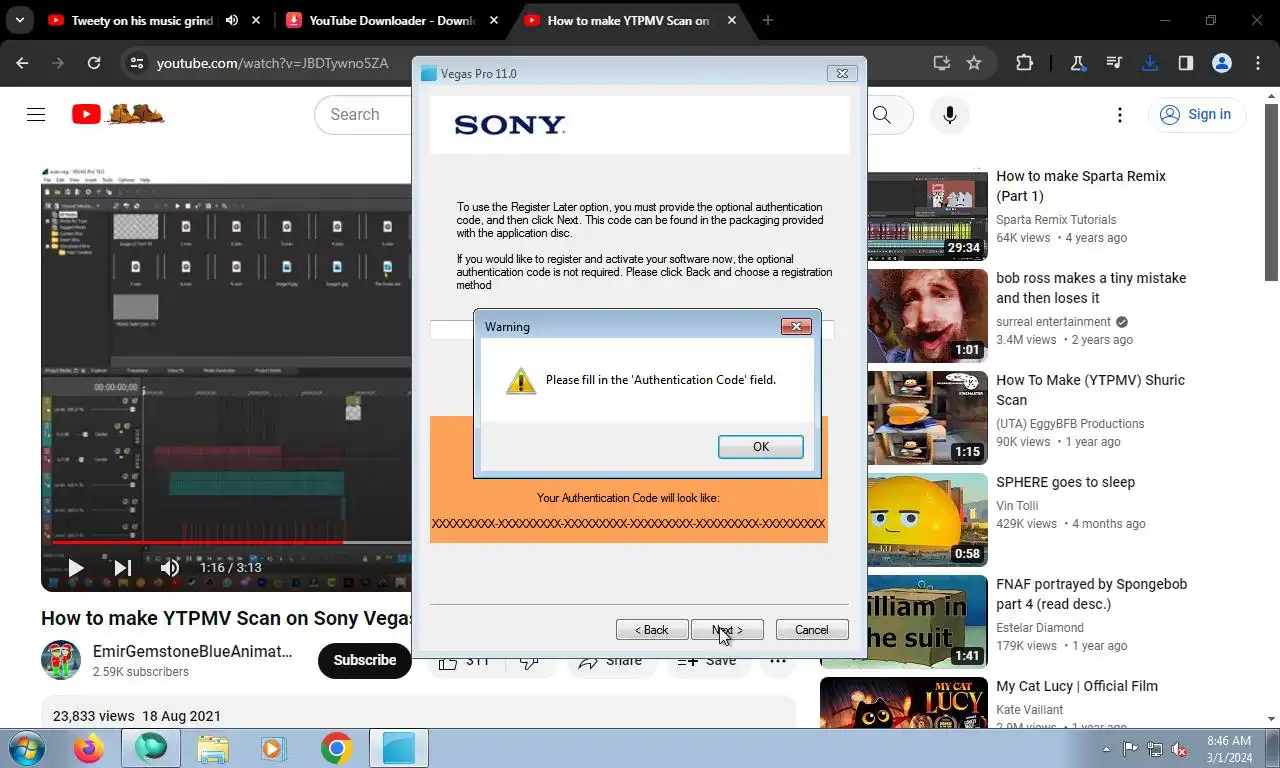Go back in browser history
1280x768 pixels.
point(22,63)
